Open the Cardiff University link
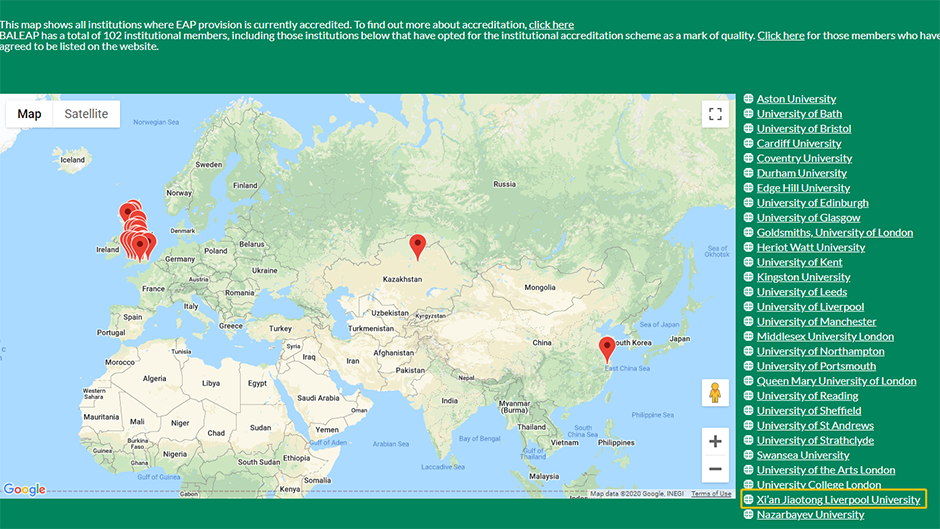 pyautogui.click(x=799, y=143)
